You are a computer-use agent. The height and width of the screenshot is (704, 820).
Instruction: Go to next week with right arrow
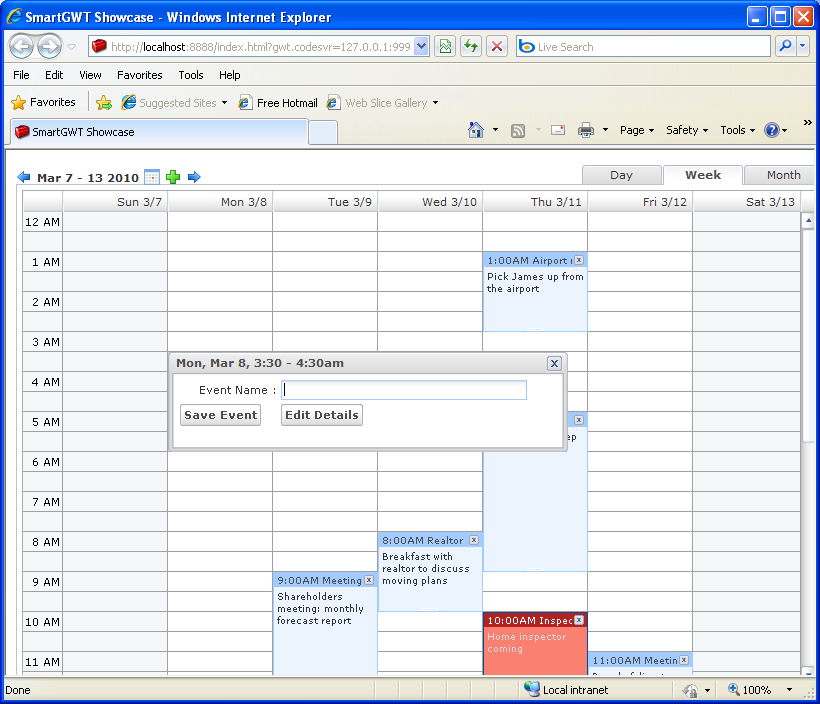pyautogui.click(x=194, y=177)
